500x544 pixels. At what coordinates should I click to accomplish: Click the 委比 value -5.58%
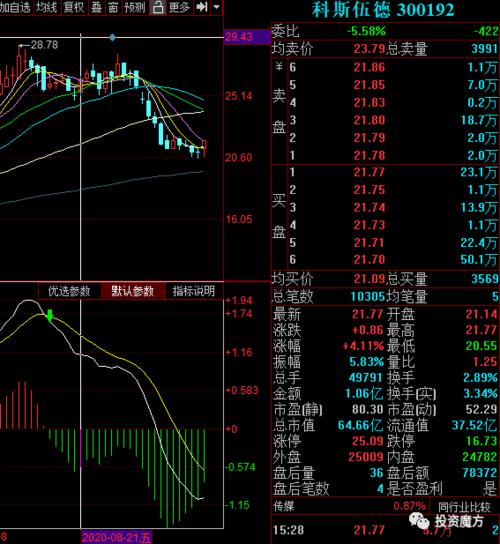[366, 31]
